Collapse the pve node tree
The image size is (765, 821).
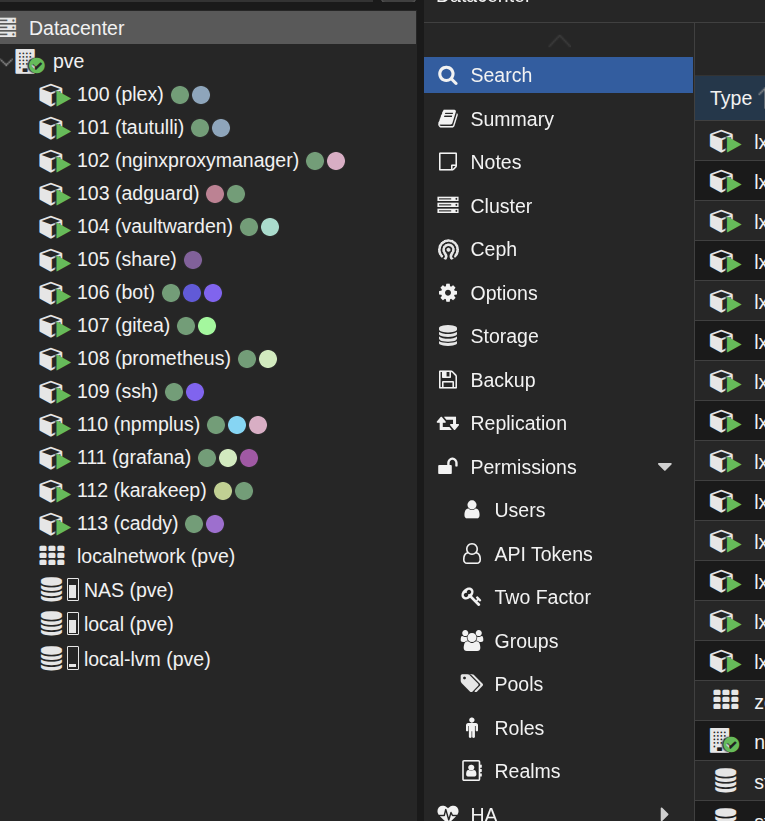click(8, 62)
